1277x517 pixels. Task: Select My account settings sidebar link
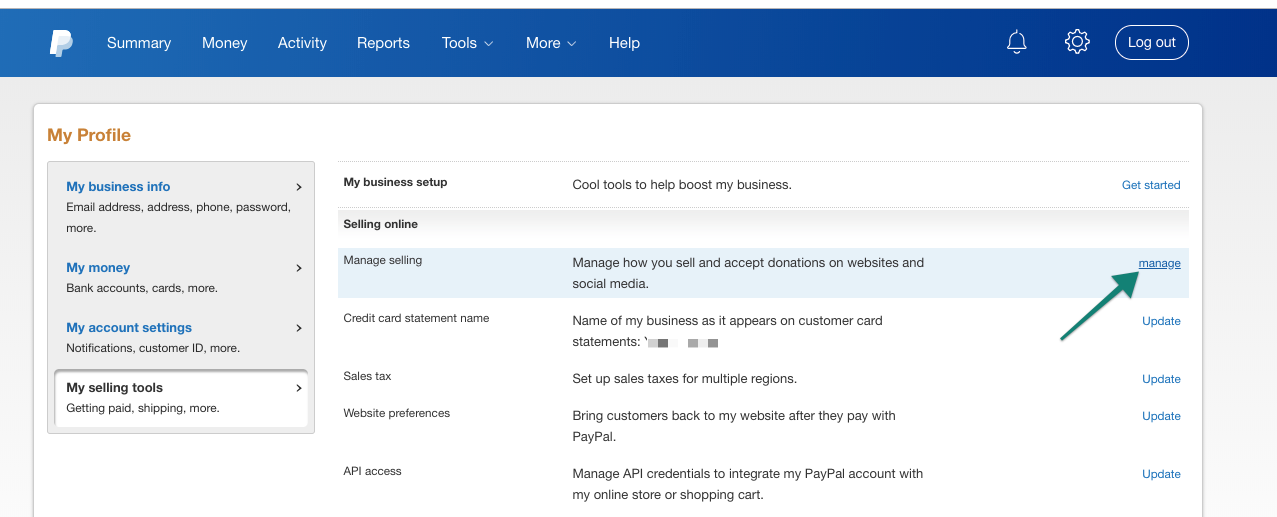(129, 328)
